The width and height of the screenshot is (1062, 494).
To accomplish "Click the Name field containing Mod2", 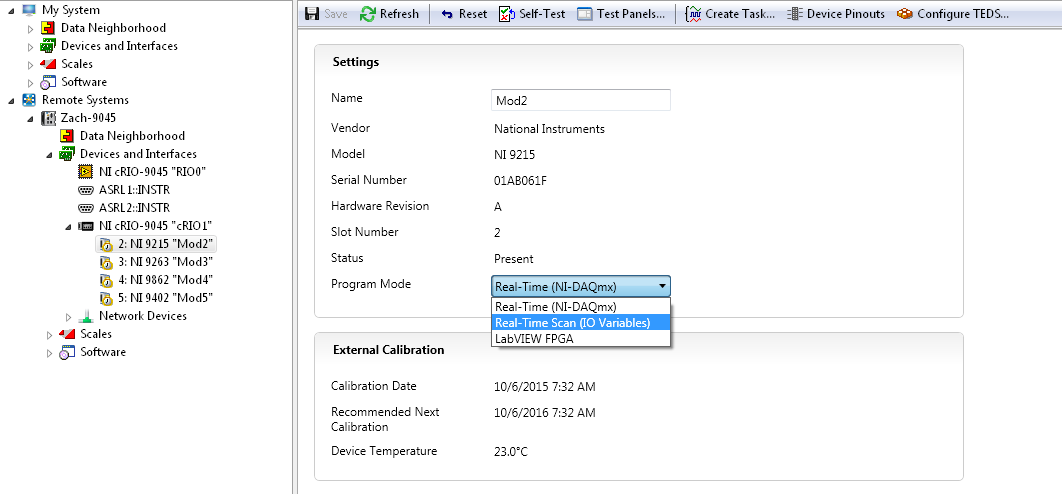I will click(x=580, y=100).
